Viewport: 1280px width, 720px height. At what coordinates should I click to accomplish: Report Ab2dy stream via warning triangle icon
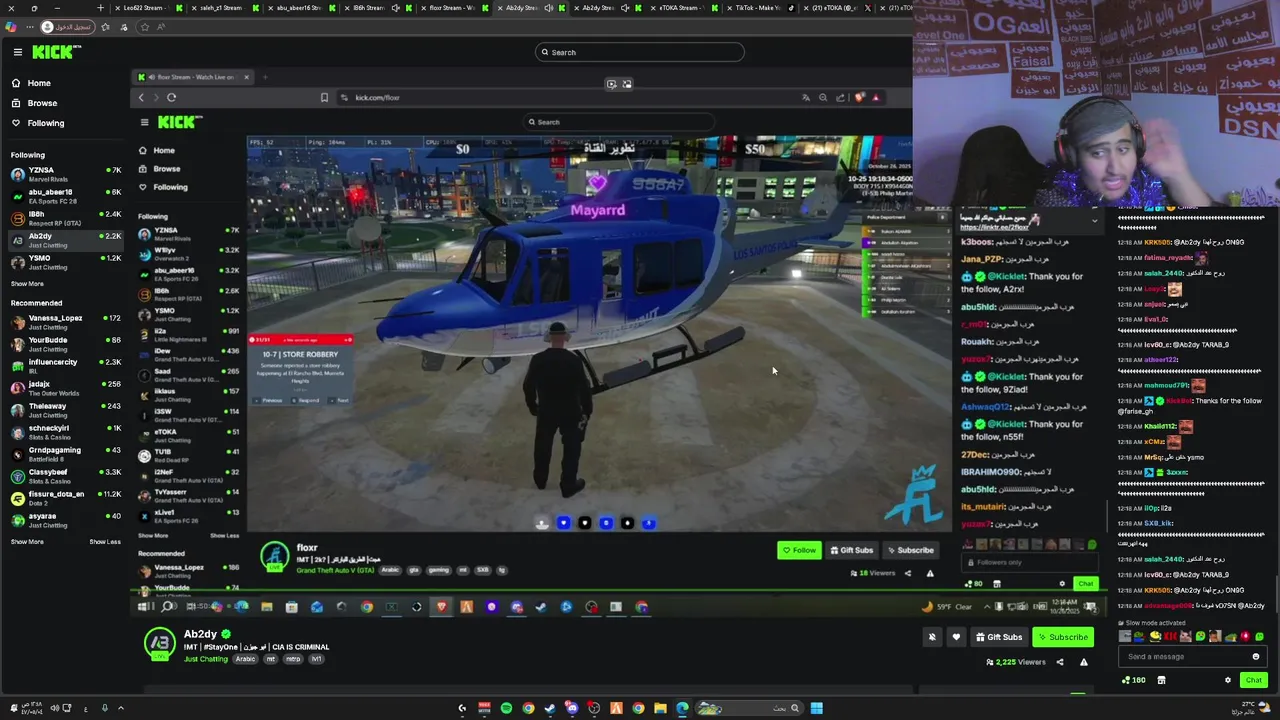coord(1083,662)
